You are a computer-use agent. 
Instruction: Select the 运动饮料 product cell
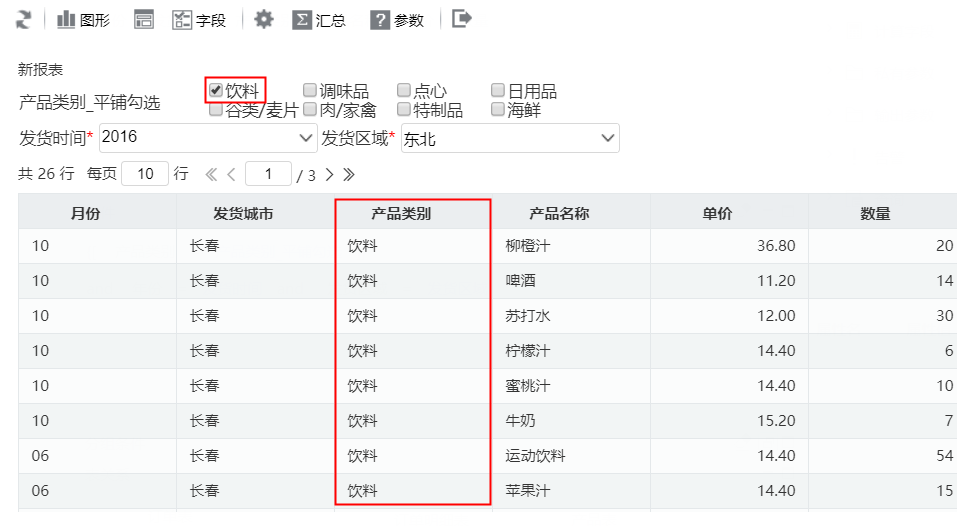click(571, 456)
